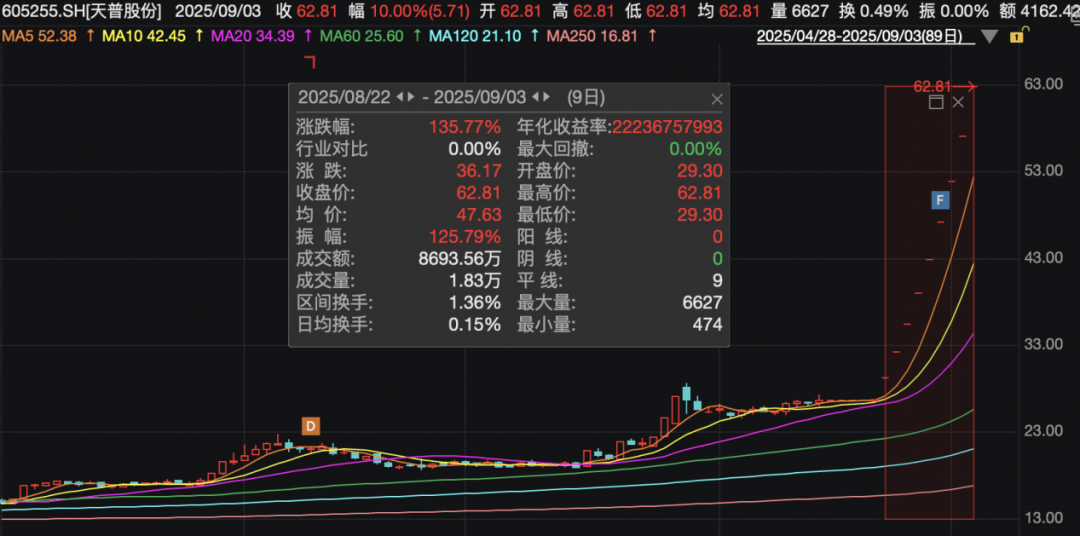This screenshot has width=1080, height=536.
Task: Dismiss the red selection box with its X
Action: coord(959,103)
